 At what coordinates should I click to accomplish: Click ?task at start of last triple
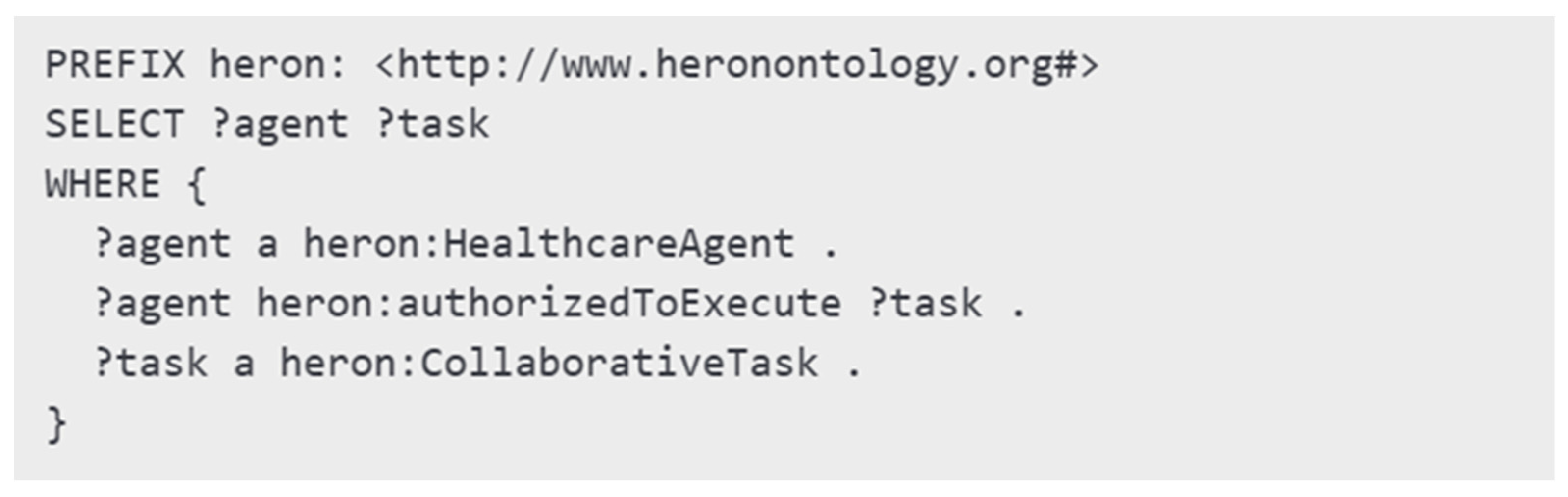pos(151,364)
